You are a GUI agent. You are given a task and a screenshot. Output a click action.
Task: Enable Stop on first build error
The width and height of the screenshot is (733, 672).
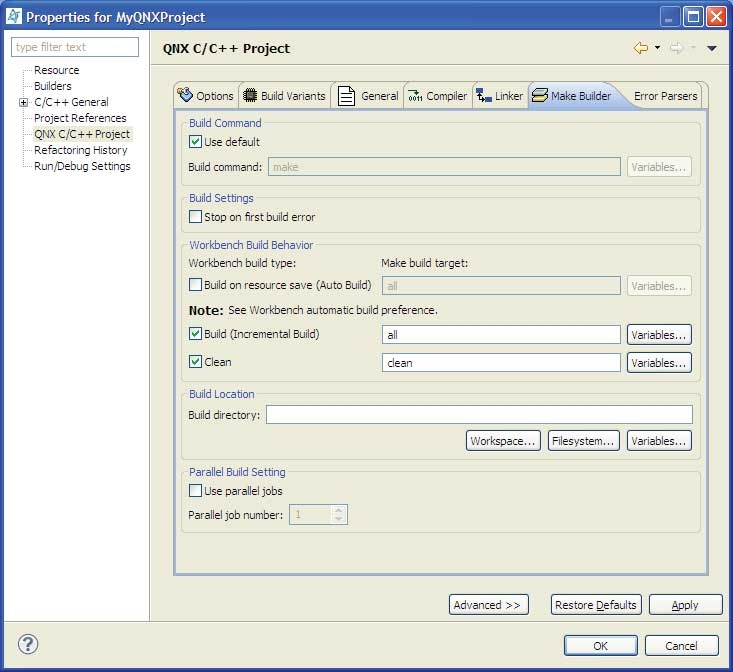tap(196, 217)
